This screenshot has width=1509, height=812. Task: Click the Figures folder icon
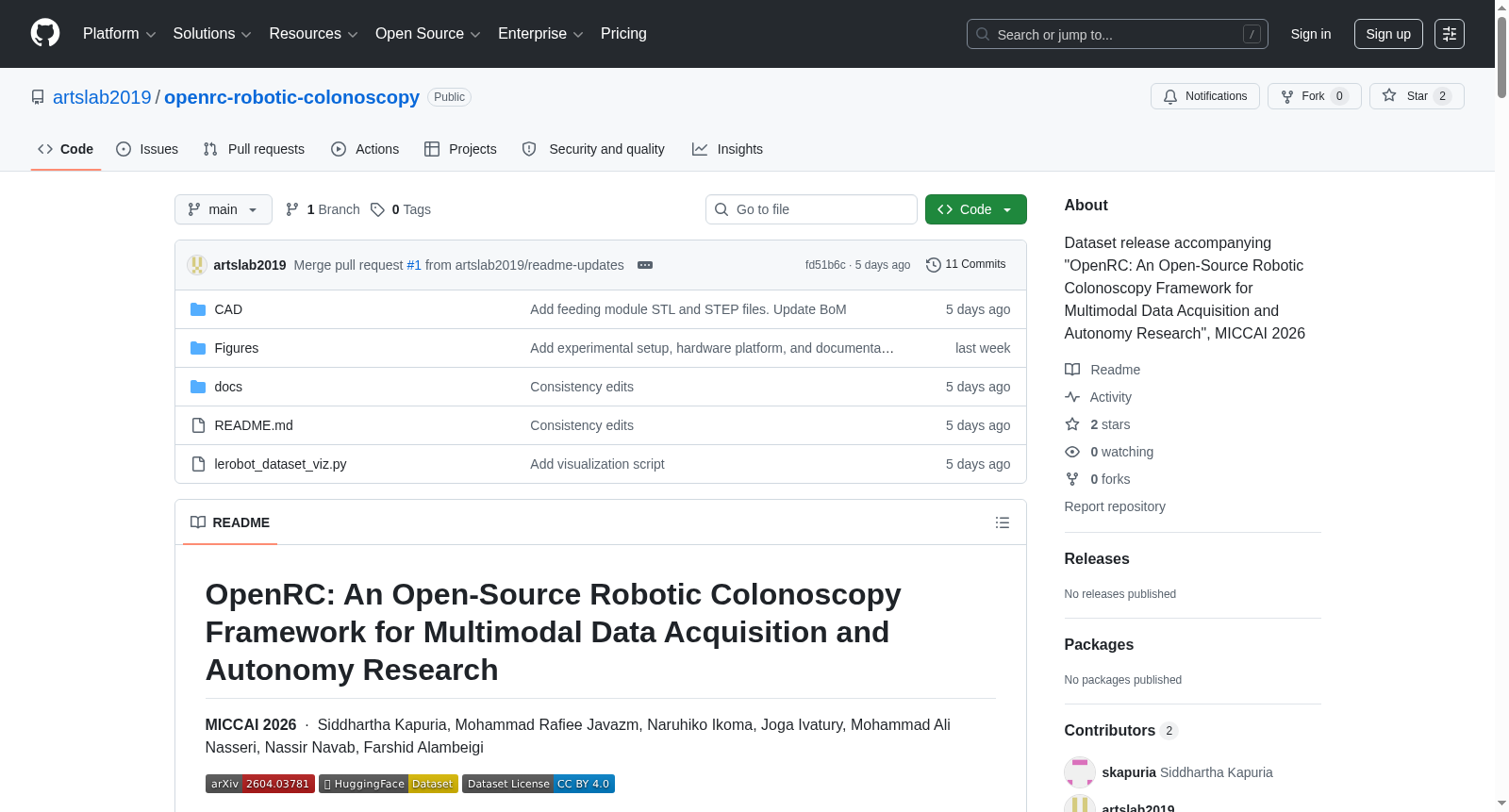[x=198, y=348]
